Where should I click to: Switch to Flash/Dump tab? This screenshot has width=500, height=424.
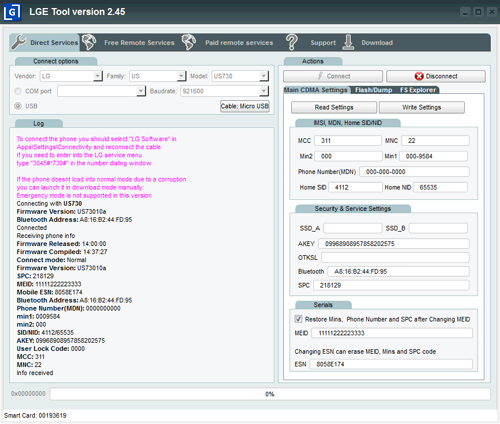[x=373, y=90]
